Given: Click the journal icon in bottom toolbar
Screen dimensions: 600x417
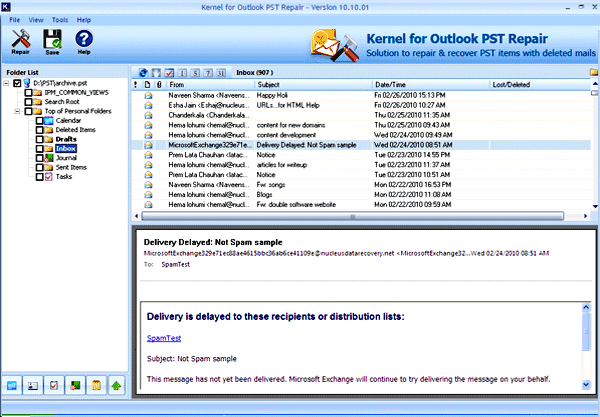Looking at the screenshot, I should (75, 386).
